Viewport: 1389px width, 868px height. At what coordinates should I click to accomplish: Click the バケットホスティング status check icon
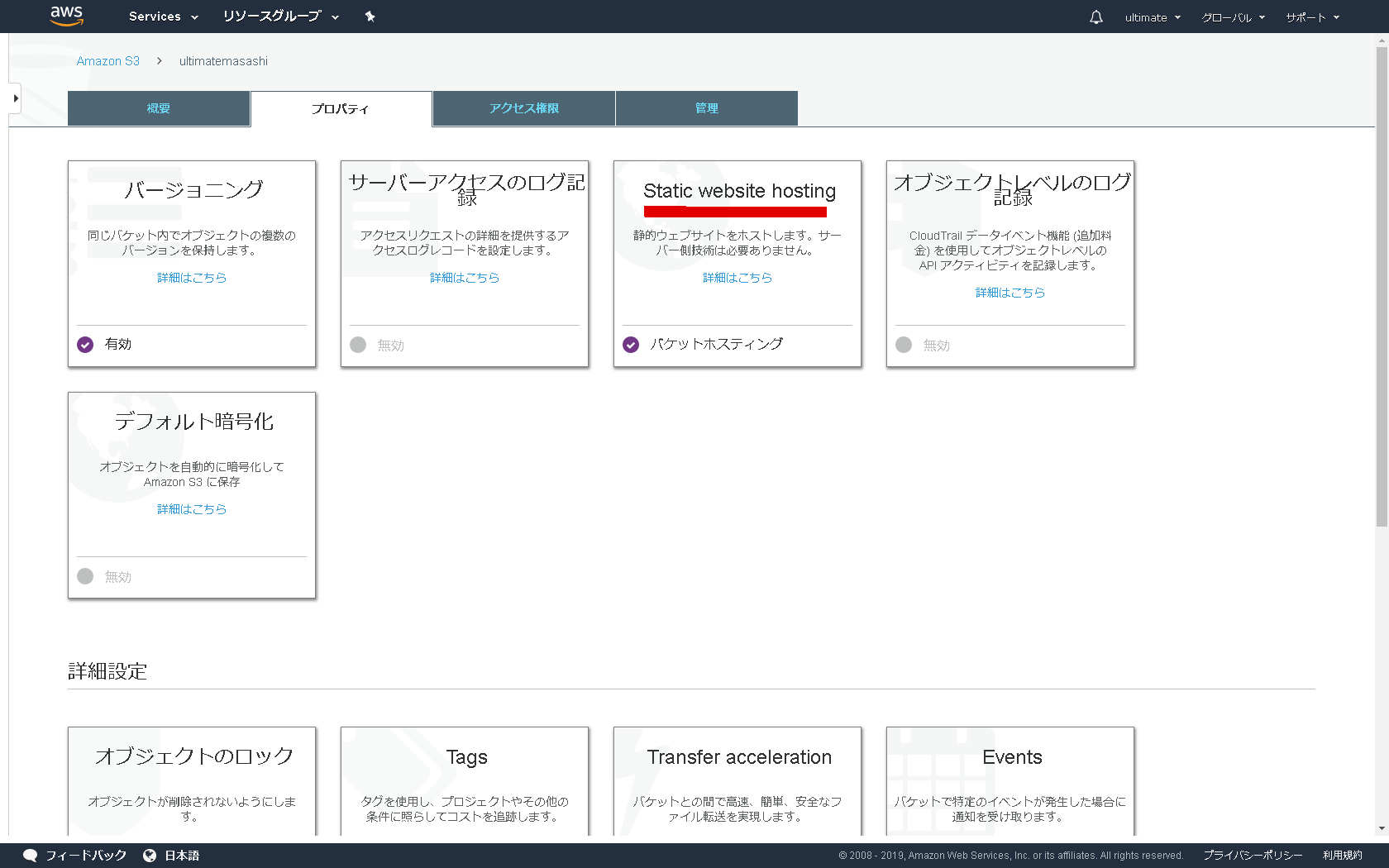pyautogui.click(x=631, y=345)
